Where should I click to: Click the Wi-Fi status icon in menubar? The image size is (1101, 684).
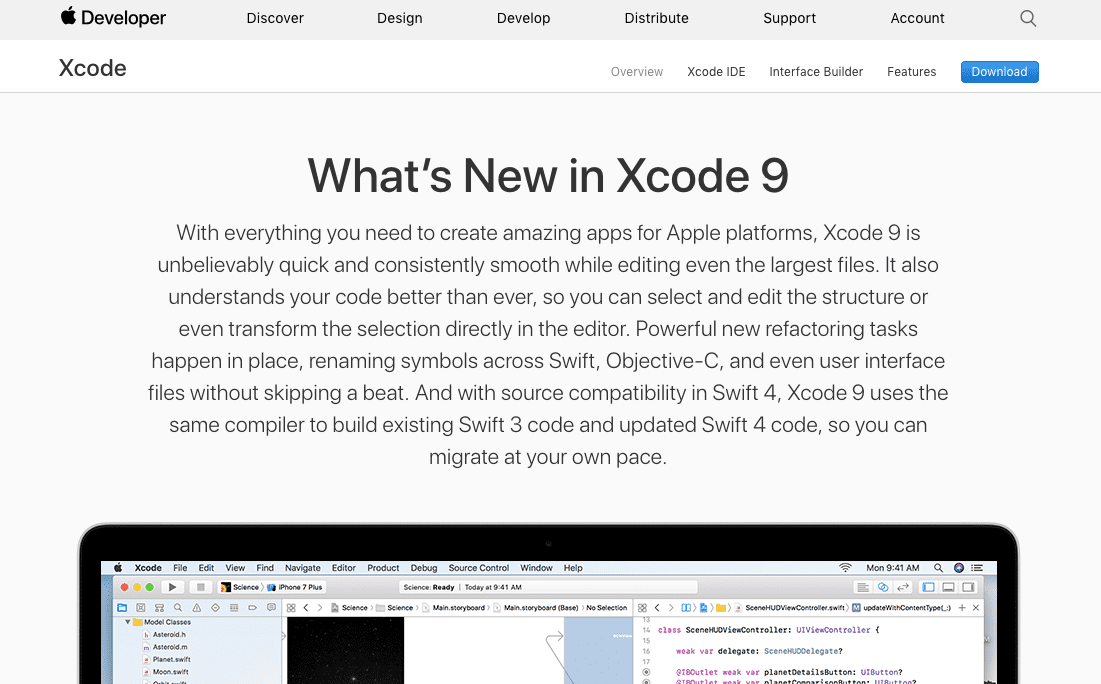click(x=845, y=567)
